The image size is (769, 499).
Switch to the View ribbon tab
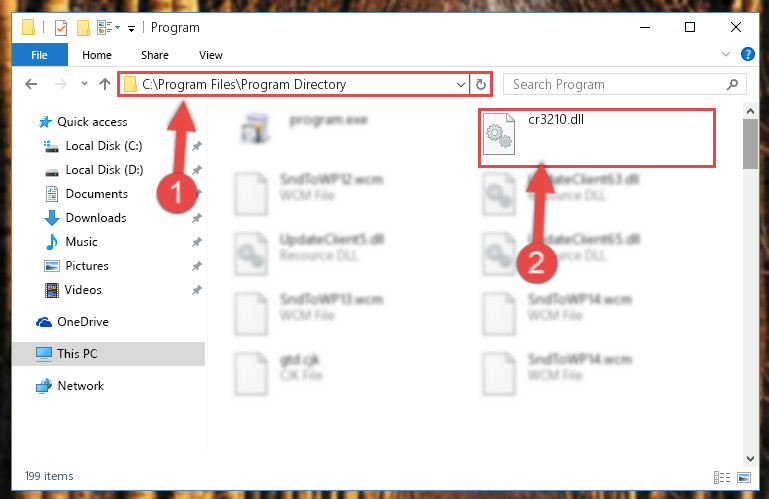(211, 55)
